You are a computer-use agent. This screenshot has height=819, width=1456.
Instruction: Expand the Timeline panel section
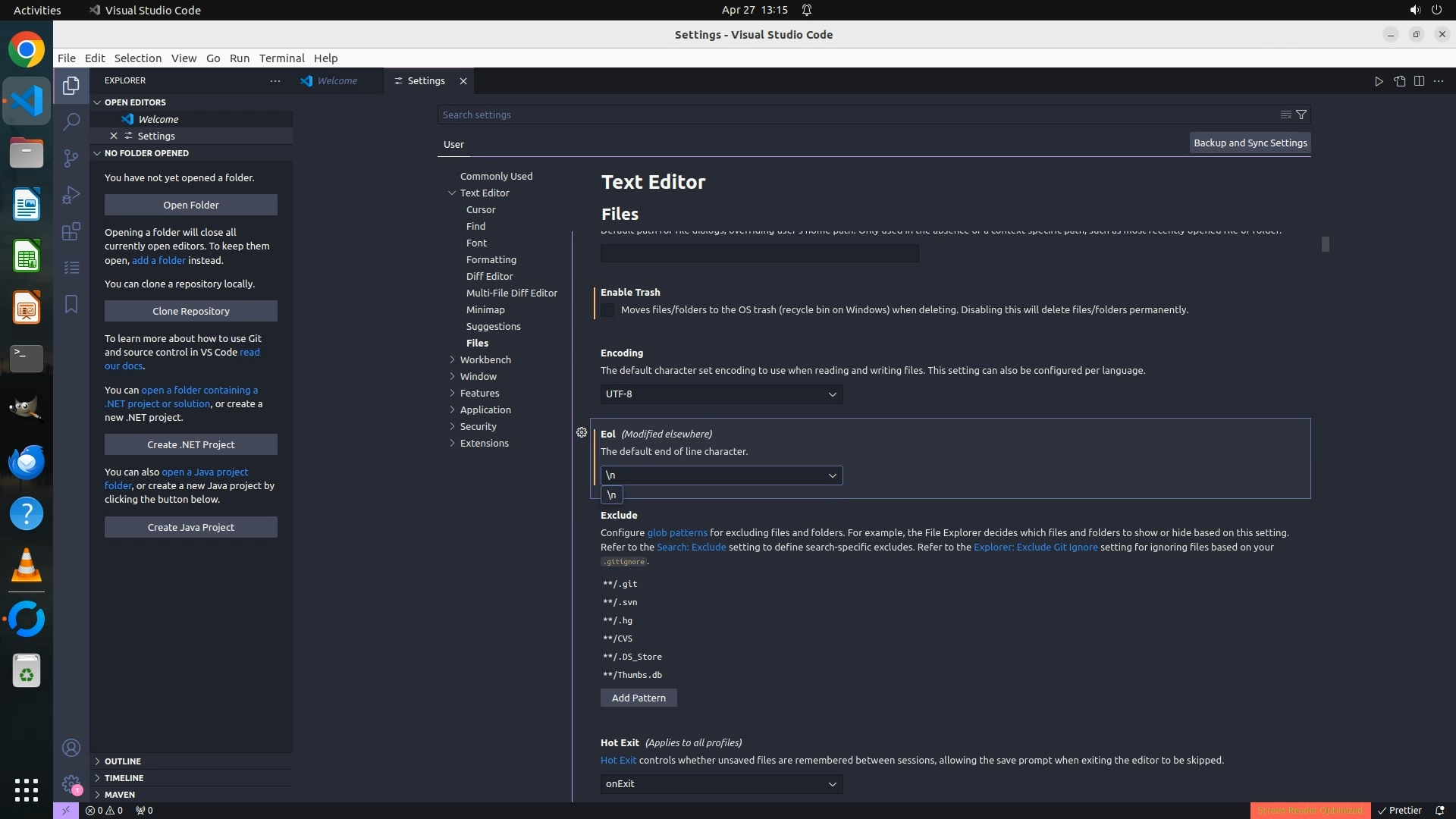(x=124, y=778)
